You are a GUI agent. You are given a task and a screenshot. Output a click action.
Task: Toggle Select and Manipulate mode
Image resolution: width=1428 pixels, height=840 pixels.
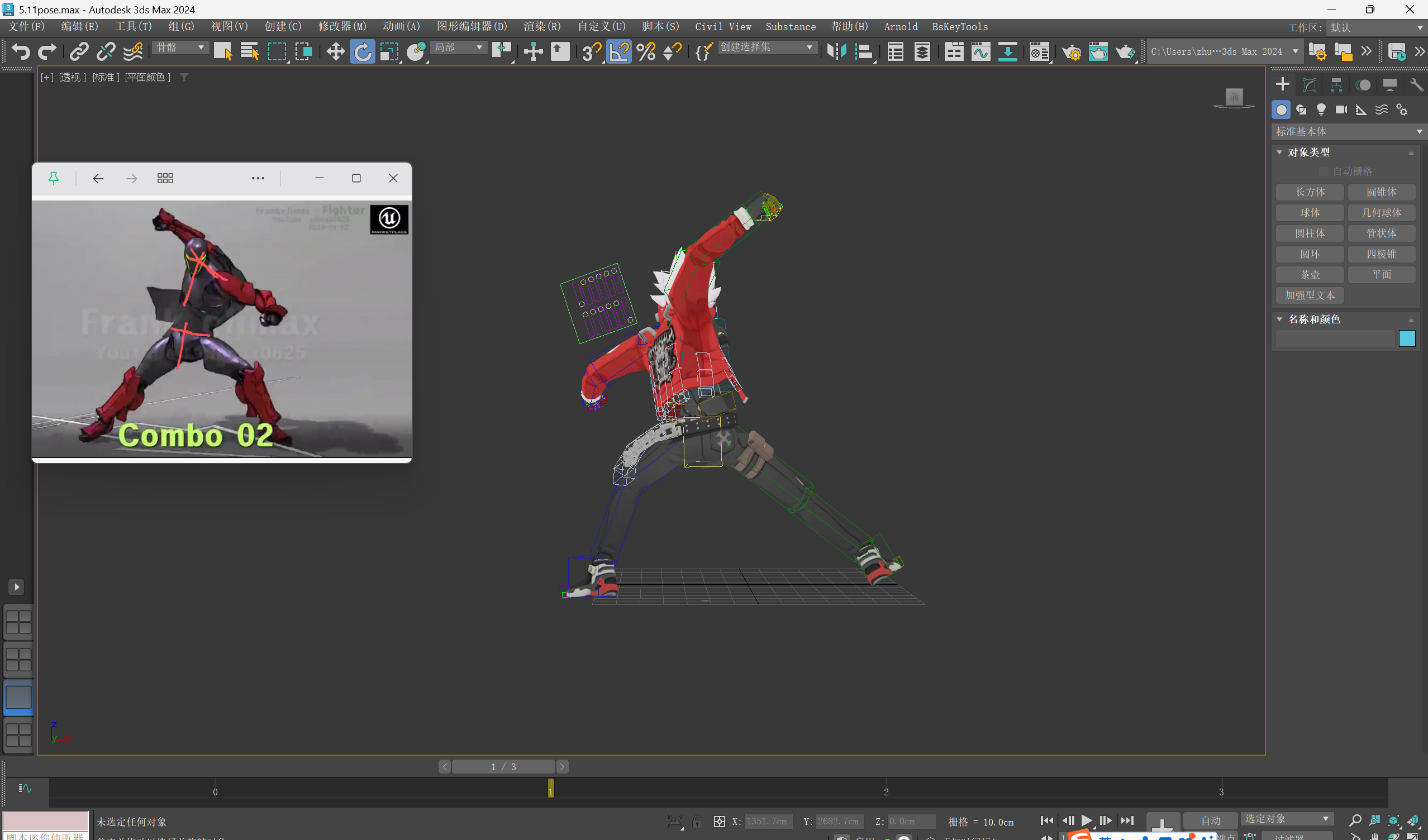click(533, 51)
